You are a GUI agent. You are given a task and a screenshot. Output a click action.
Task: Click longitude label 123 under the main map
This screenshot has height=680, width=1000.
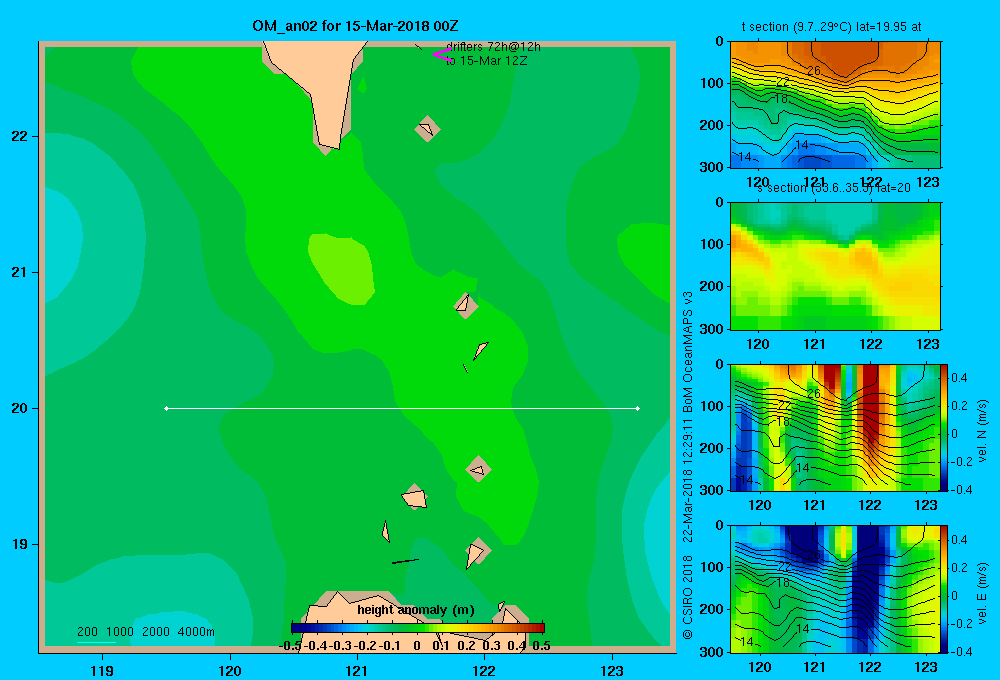(612, 670)
